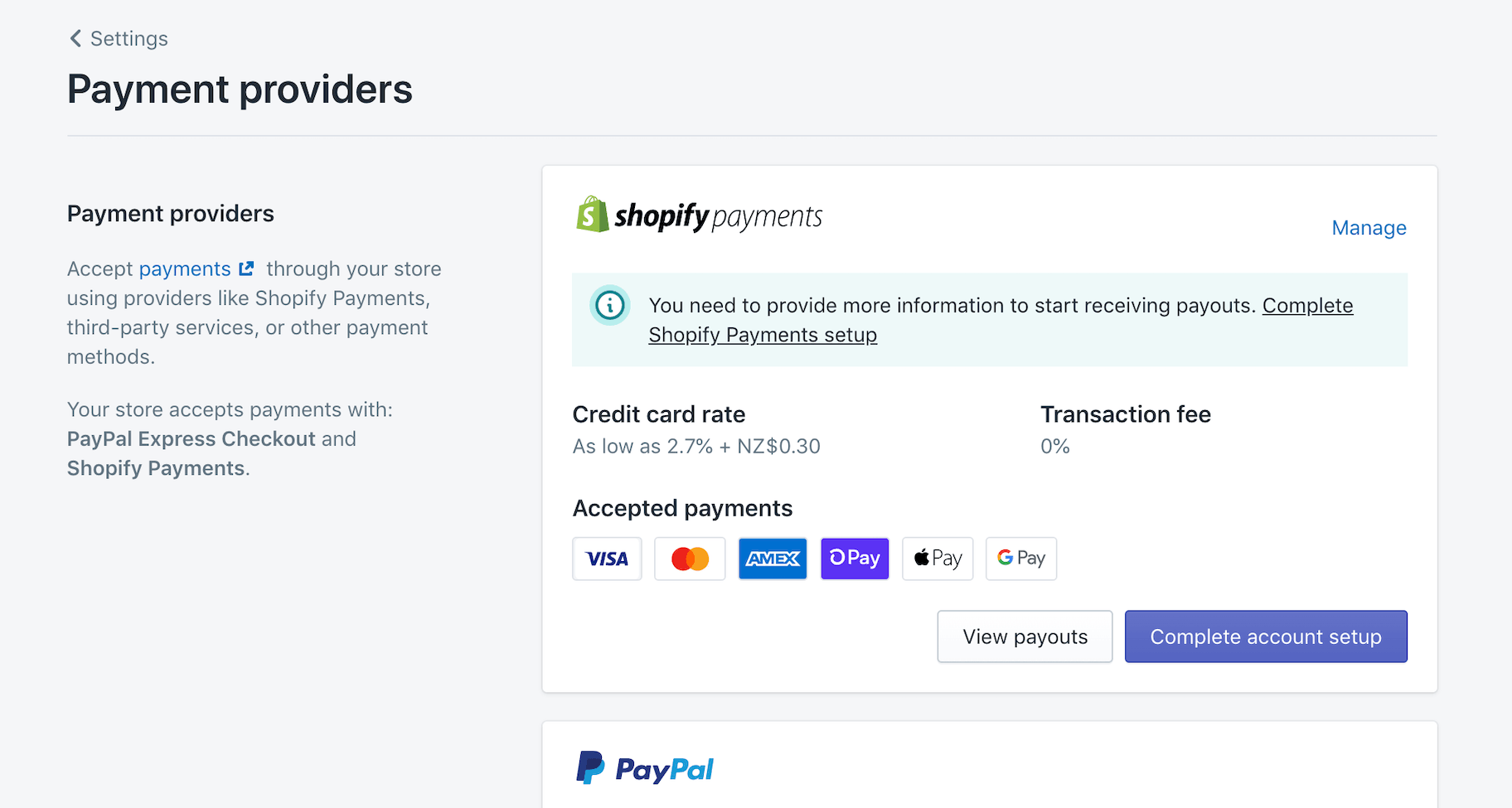Click the Shopify Payments logo
The width and height of the screenshot is (1512, 808).
(699, 215)
